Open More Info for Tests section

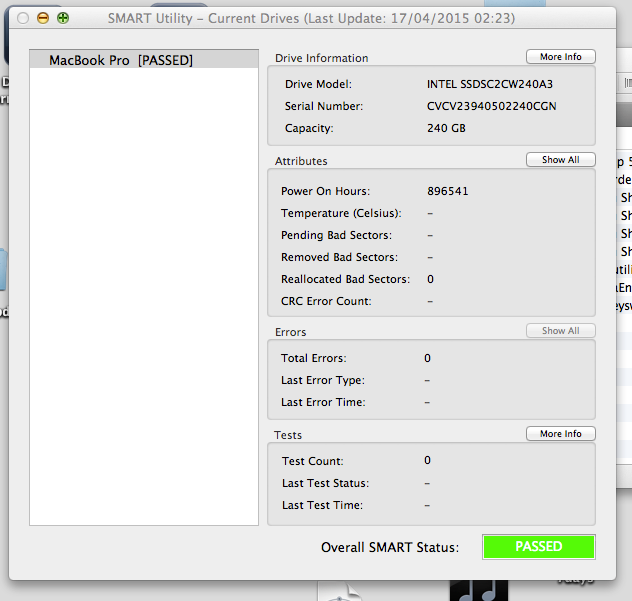561,434
